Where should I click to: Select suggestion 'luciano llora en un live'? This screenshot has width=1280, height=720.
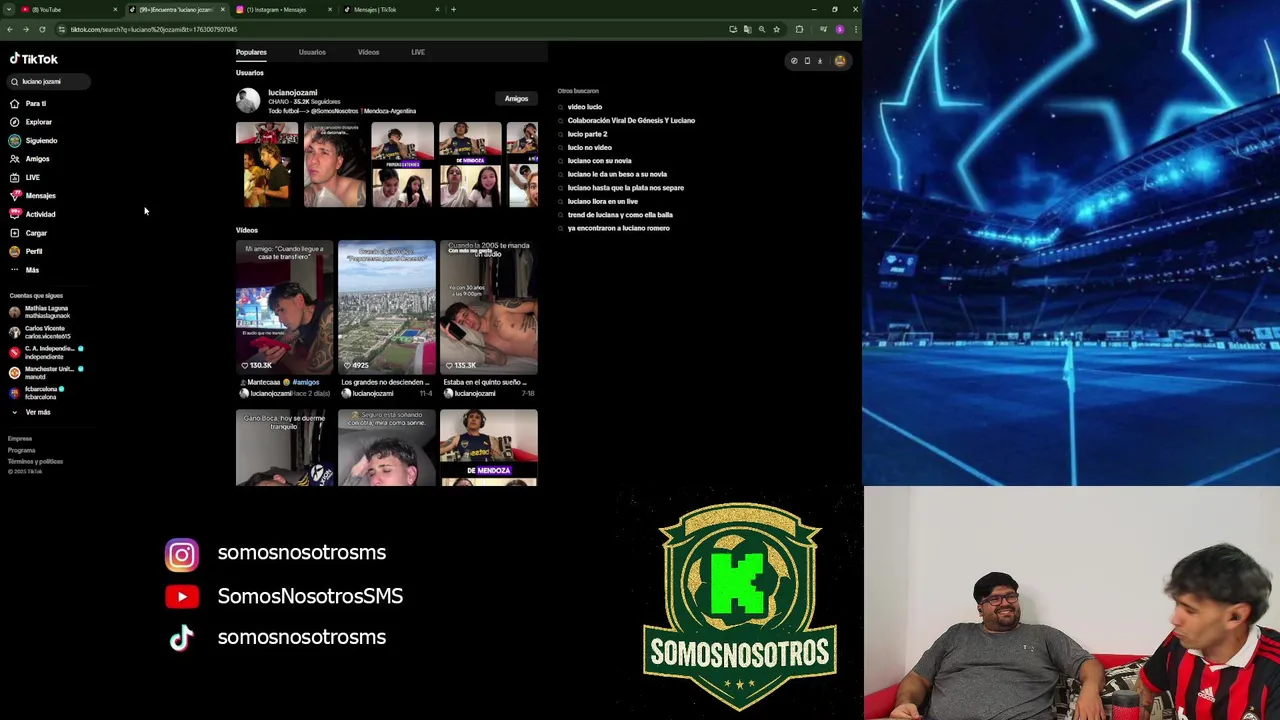point(602,202)
